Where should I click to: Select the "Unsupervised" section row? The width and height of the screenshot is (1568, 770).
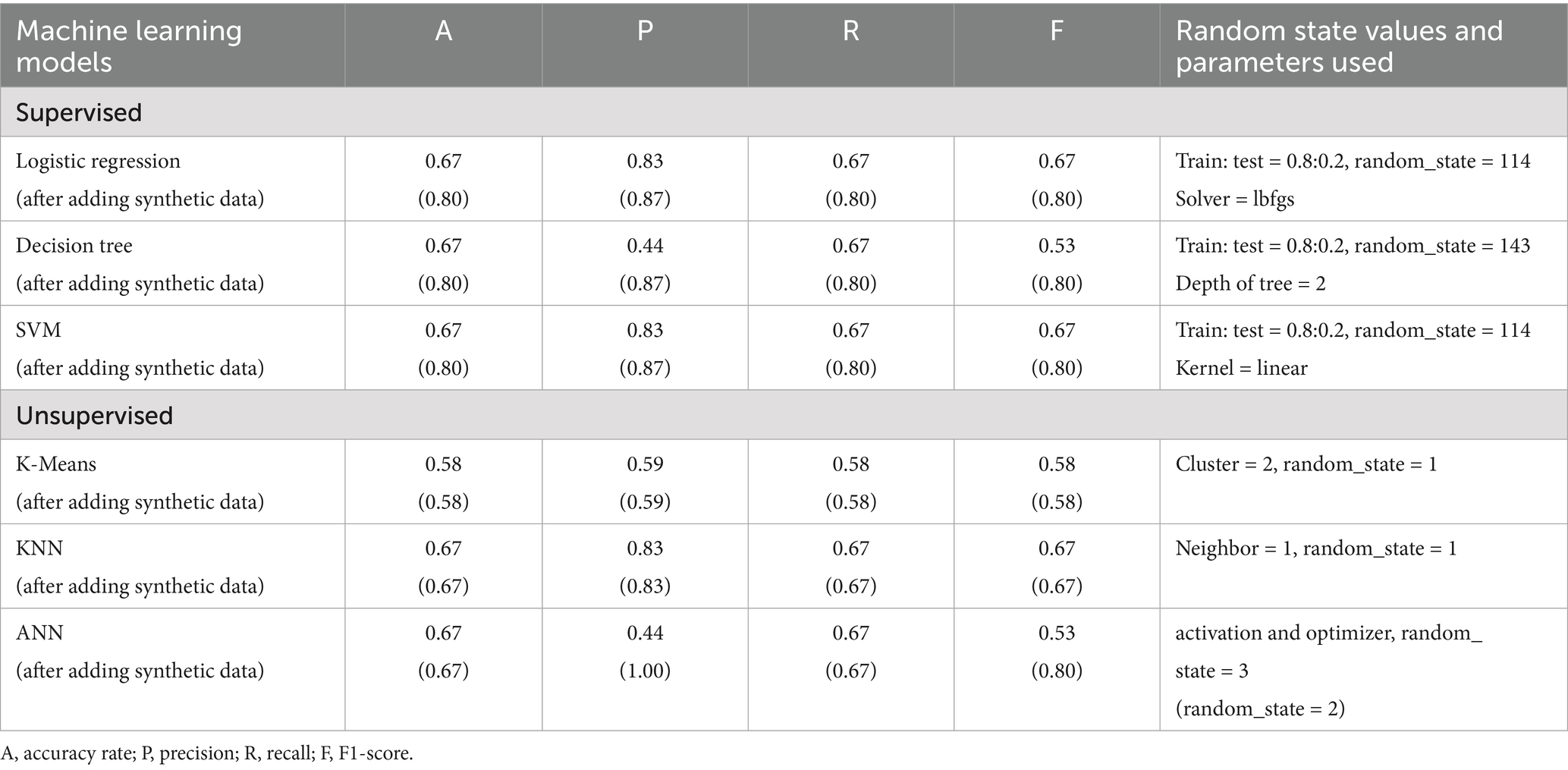pos(94,416)
